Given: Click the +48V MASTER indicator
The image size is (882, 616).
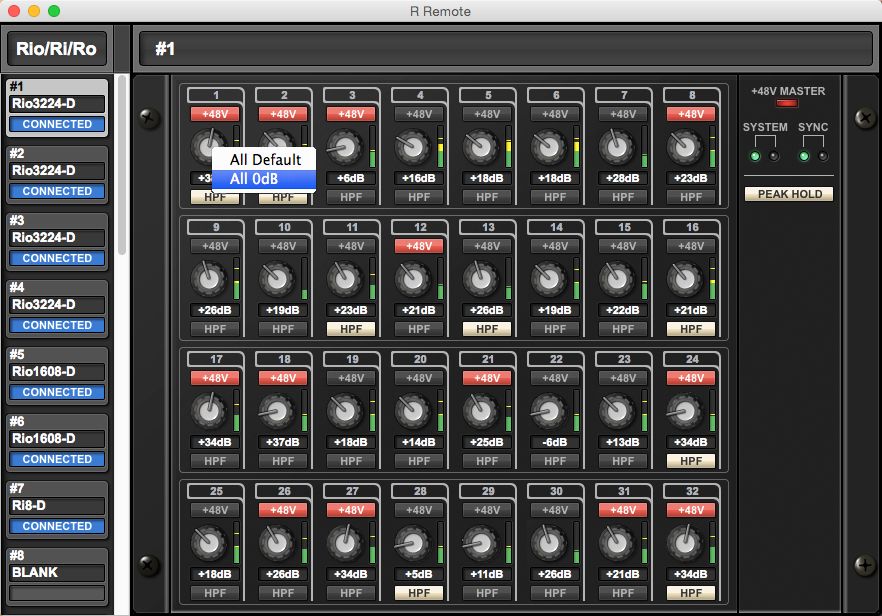Looking at the screenshot, I should coord(788,104).
